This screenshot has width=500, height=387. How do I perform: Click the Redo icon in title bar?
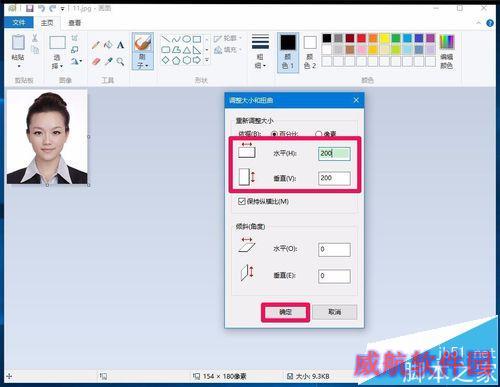[52, 8]
